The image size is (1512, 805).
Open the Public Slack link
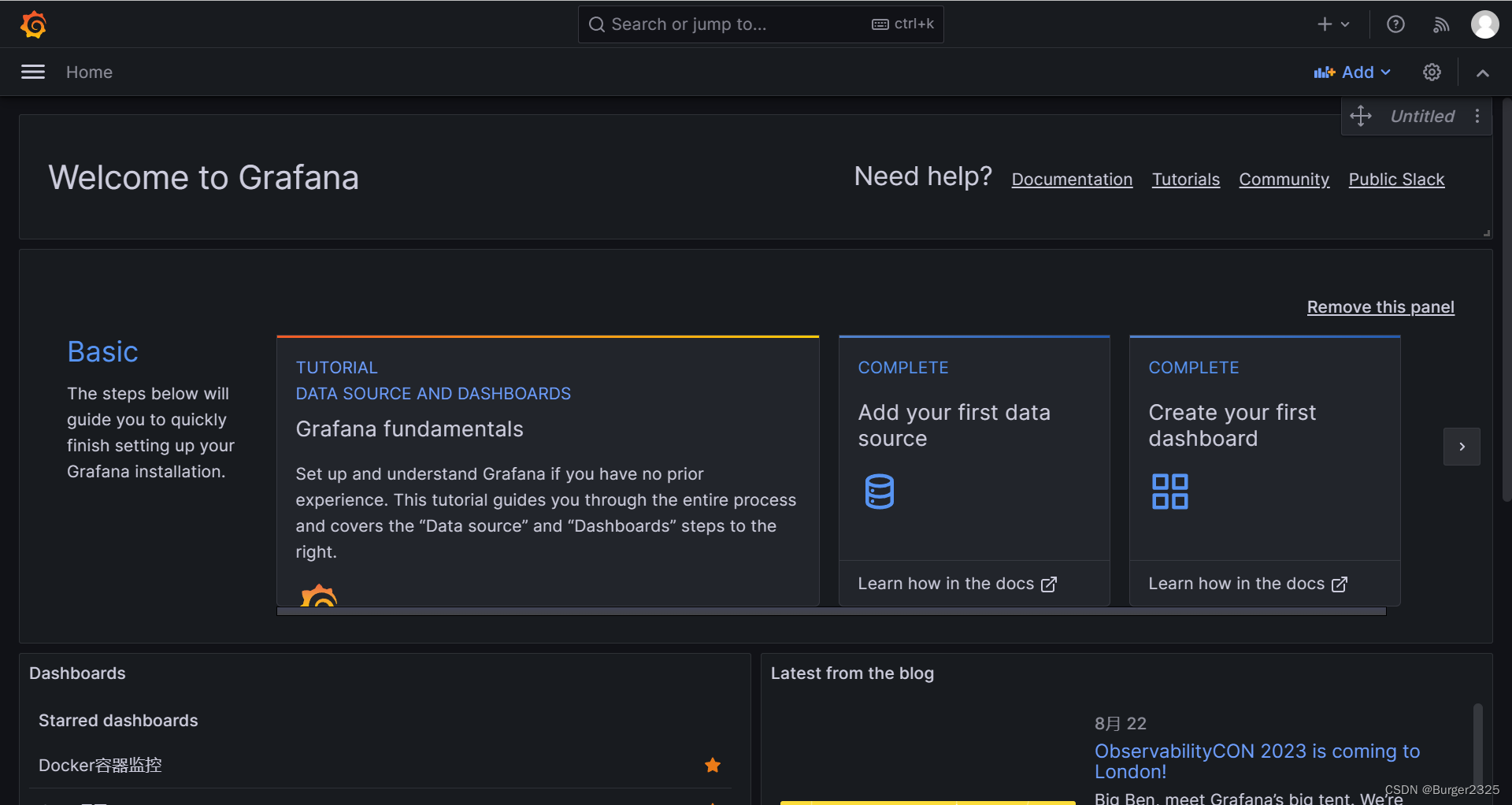click(x=1396, y=180)
